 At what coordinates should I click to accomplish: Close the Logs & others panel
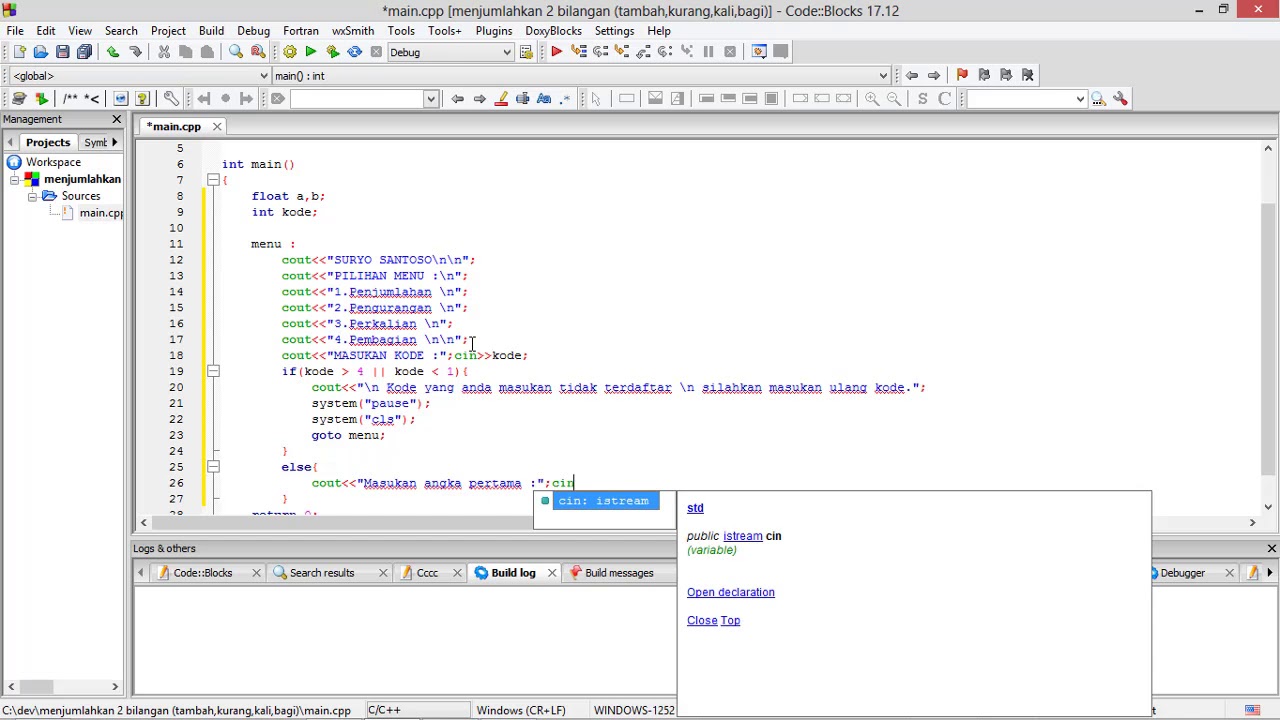(1271, 548)
